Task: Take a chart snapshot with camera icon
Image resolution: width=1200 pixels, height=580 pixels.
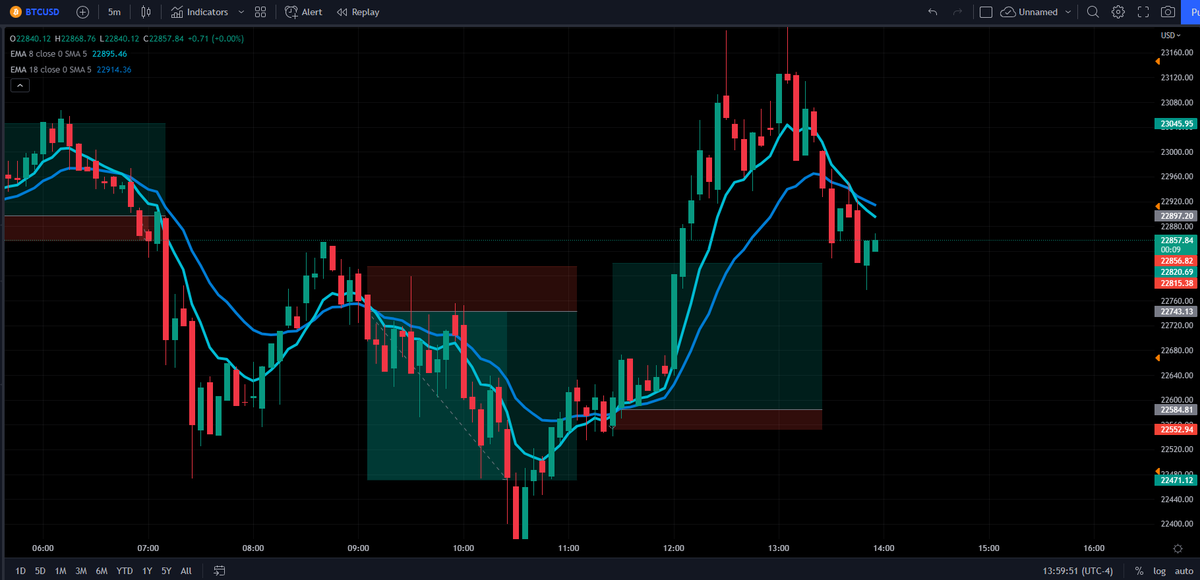Action: pyautogui.click(x=1168, y=12)
